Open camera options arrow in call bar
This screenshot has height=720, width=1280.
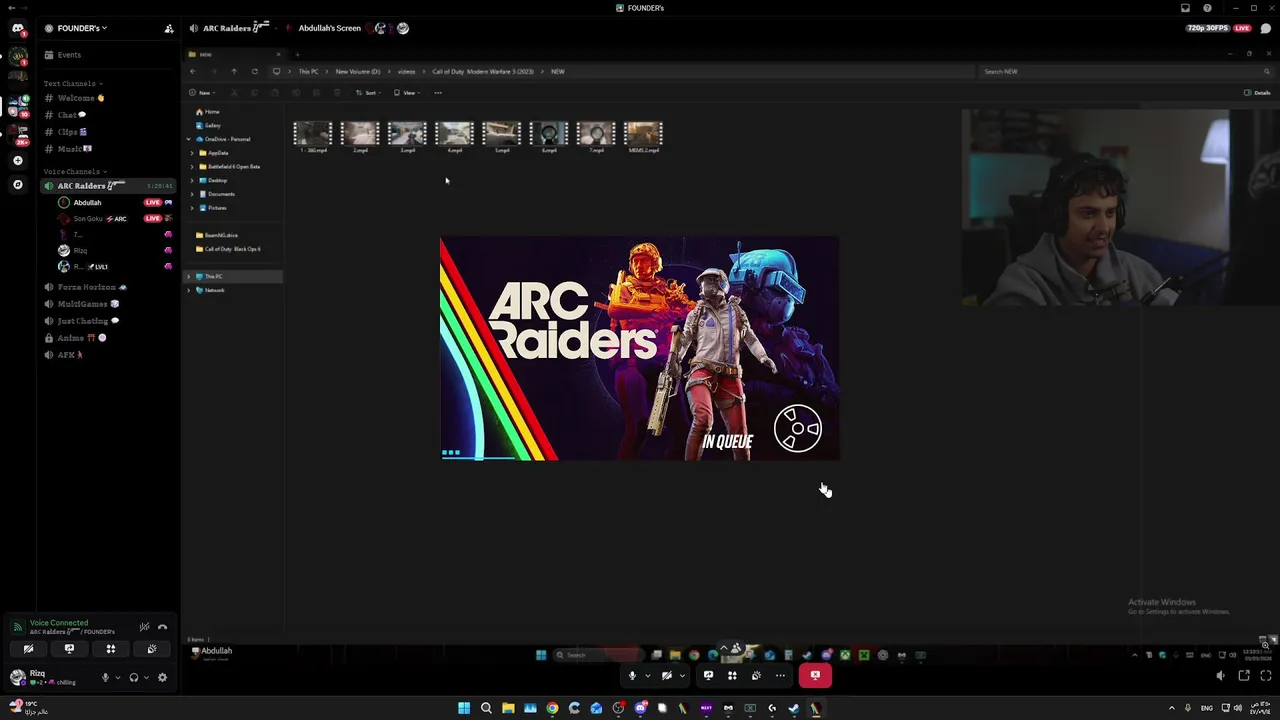point(682,676)
